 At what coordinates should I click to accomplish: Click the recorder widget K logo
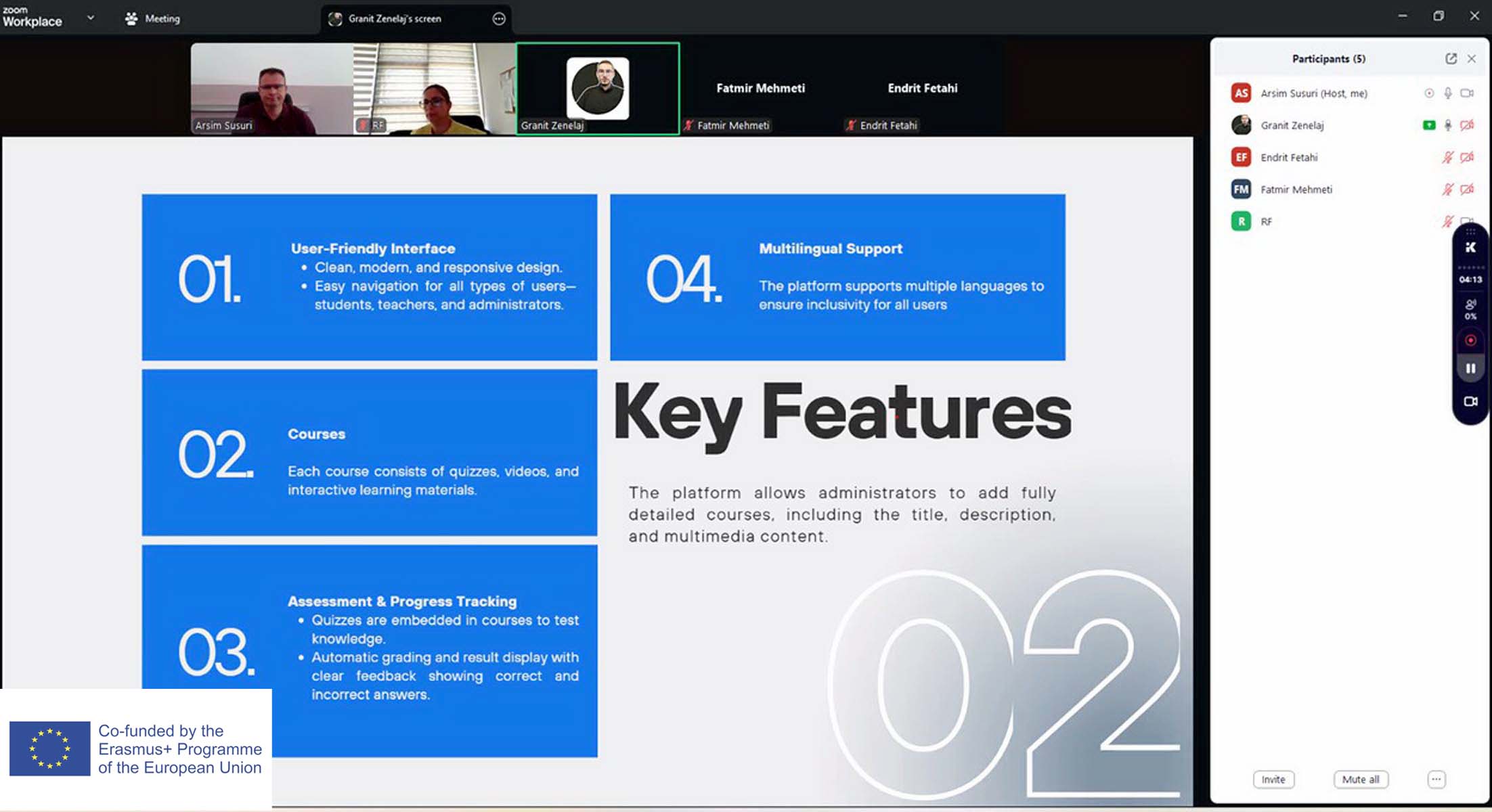[x=1470, y=248]
